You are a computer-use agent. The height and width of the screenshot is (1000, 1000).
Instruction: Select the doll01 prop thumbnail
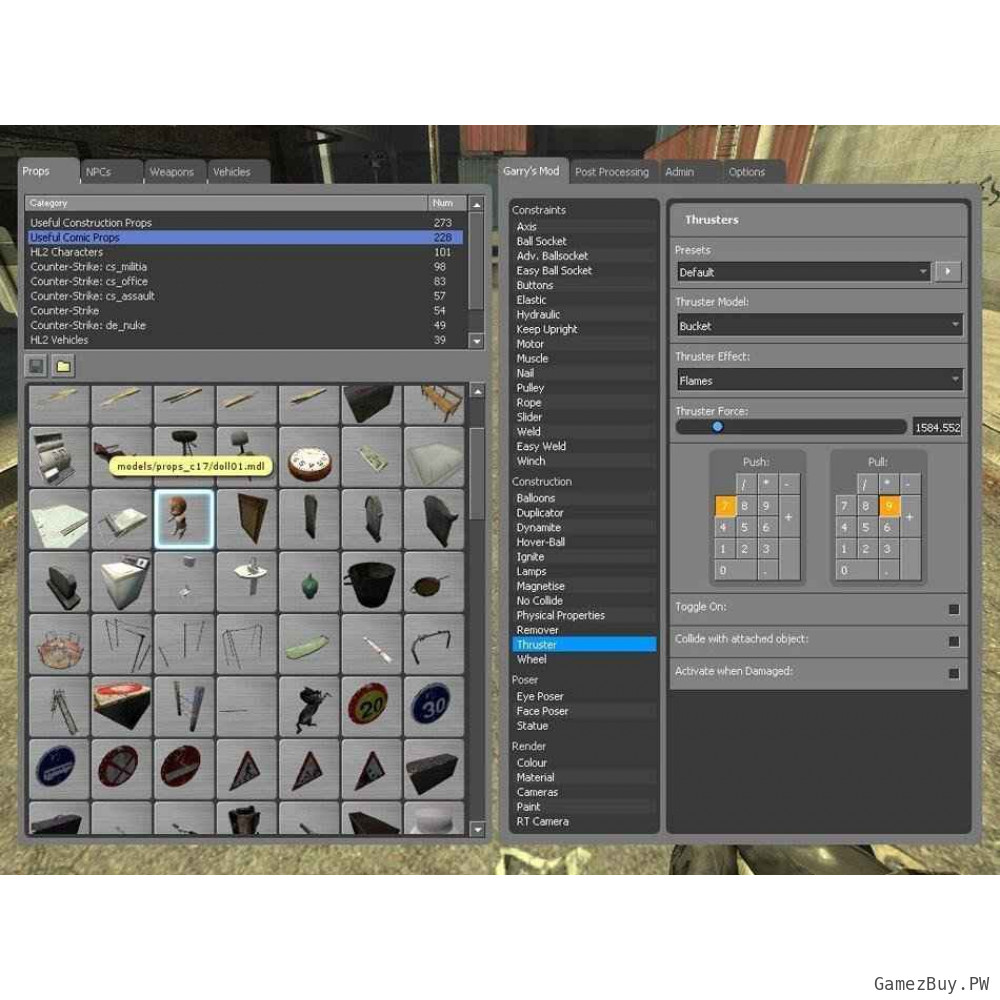(x=184, y=519)
